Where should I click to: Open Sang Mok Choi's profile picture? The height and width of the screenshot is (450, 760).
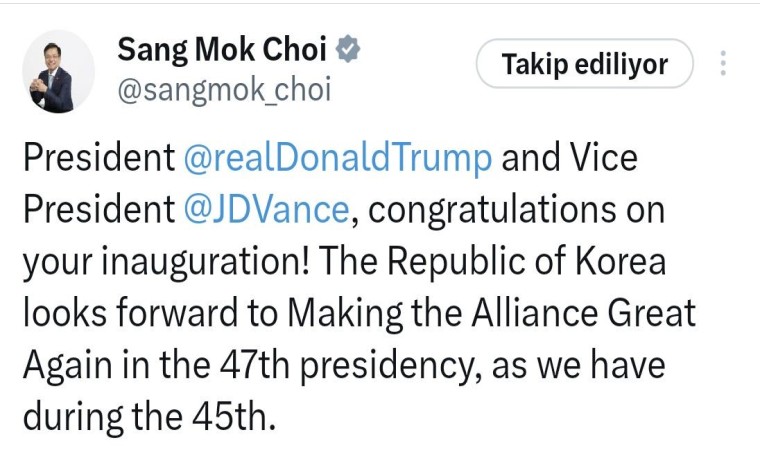[x=58, y=71]
